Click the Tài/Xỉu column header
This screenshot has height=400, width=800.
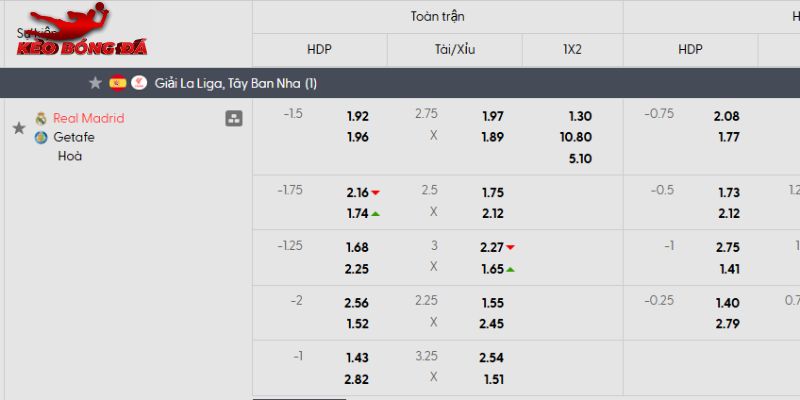tap(454, 49)
